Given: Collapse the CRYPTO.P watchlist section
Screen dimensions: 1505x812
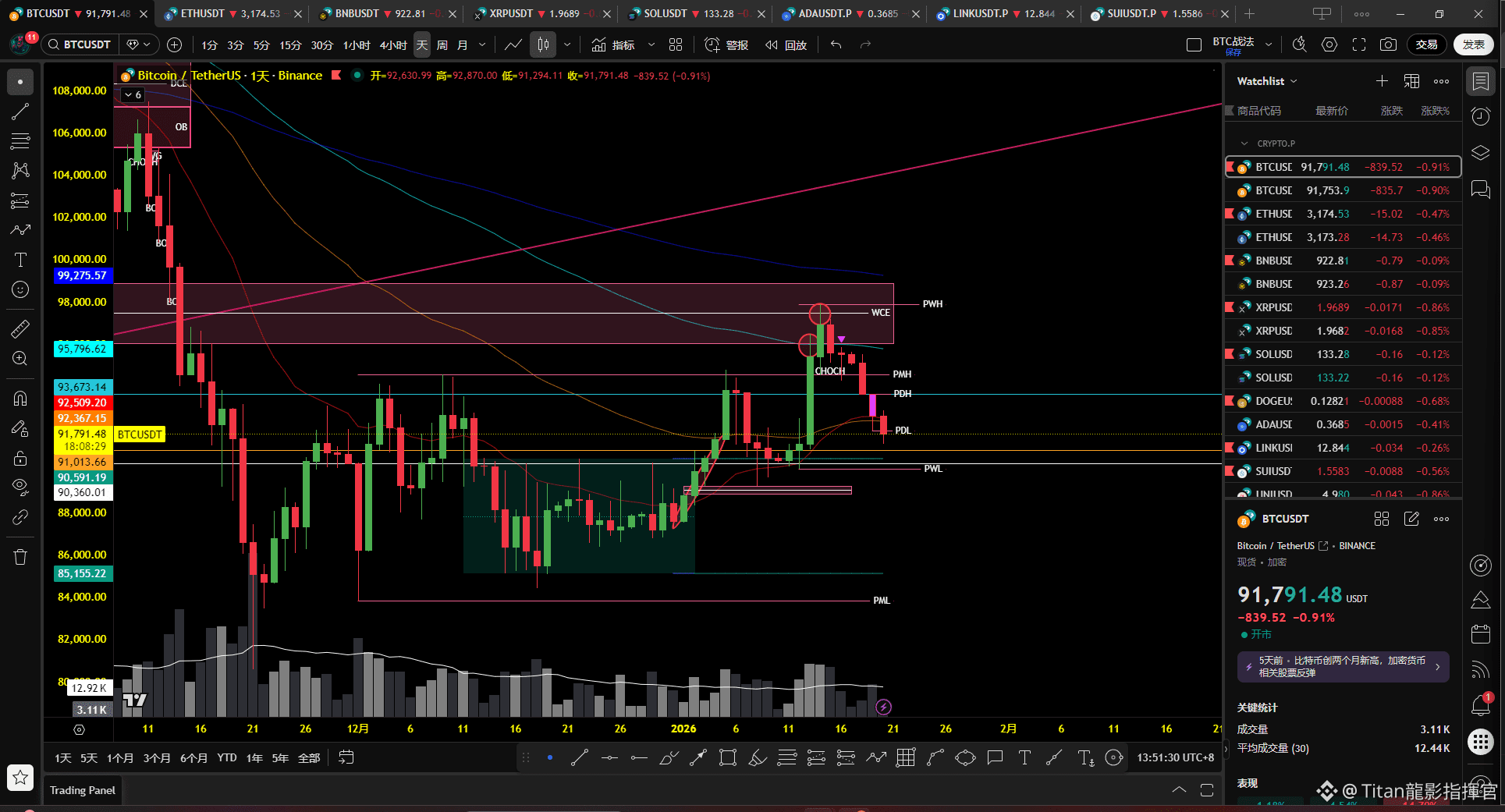Looking at the screenshot, I should (x=1244, y=144).
